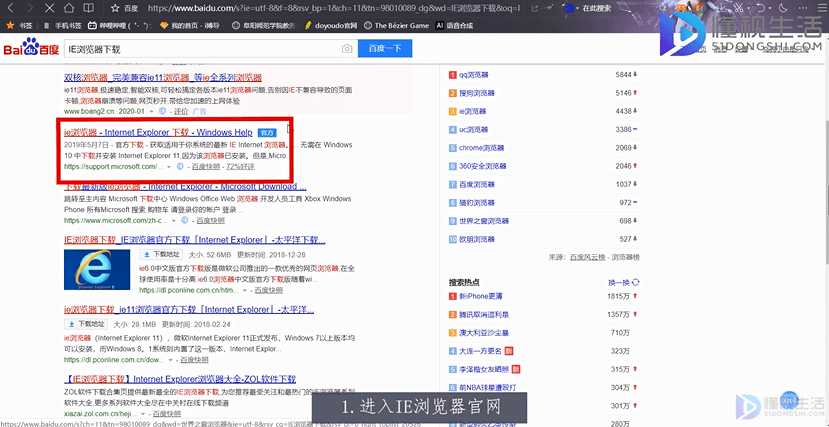Click the Internet Explorer logo thumbnail
Viewport: 829px width, 427px height.
(97, 270)
